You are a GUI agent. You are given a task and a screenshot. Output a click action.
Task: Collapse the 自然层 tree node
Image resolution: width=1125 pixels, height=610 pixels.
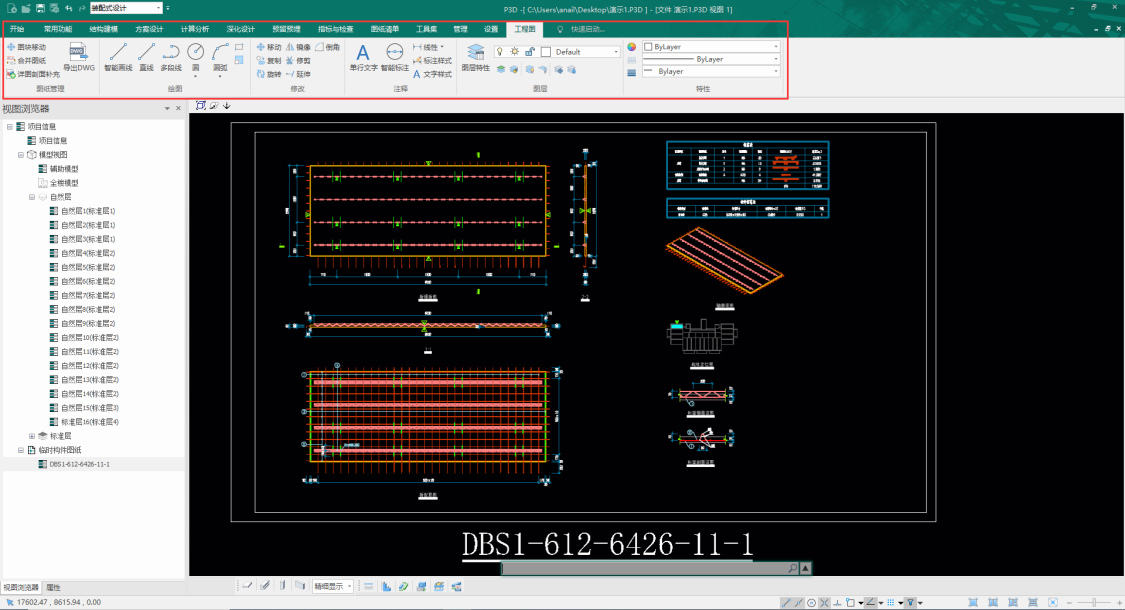[x=32, y=197]
